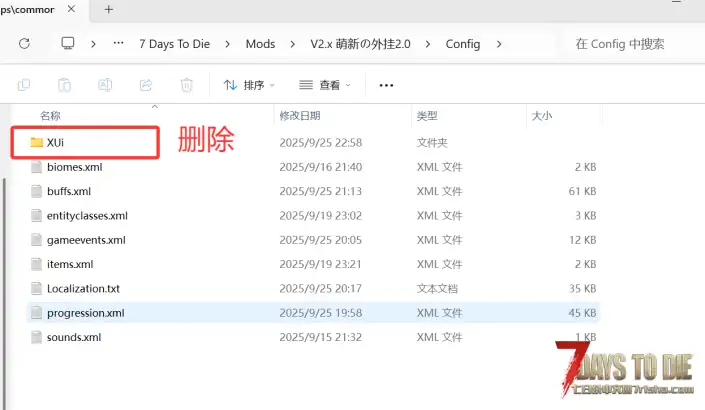
Task: Click the date 2025/9/15 21:32
Action: (x=321, y=337)
